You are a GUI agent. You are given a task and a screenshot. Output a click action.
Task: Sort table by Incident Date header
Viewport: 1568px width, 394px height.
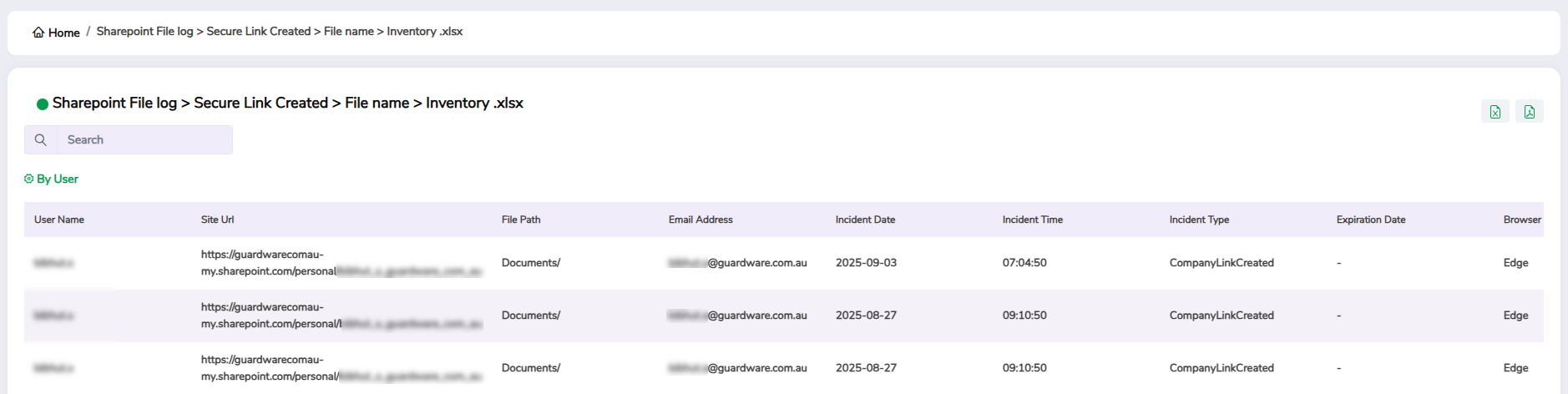click(865, 220)
